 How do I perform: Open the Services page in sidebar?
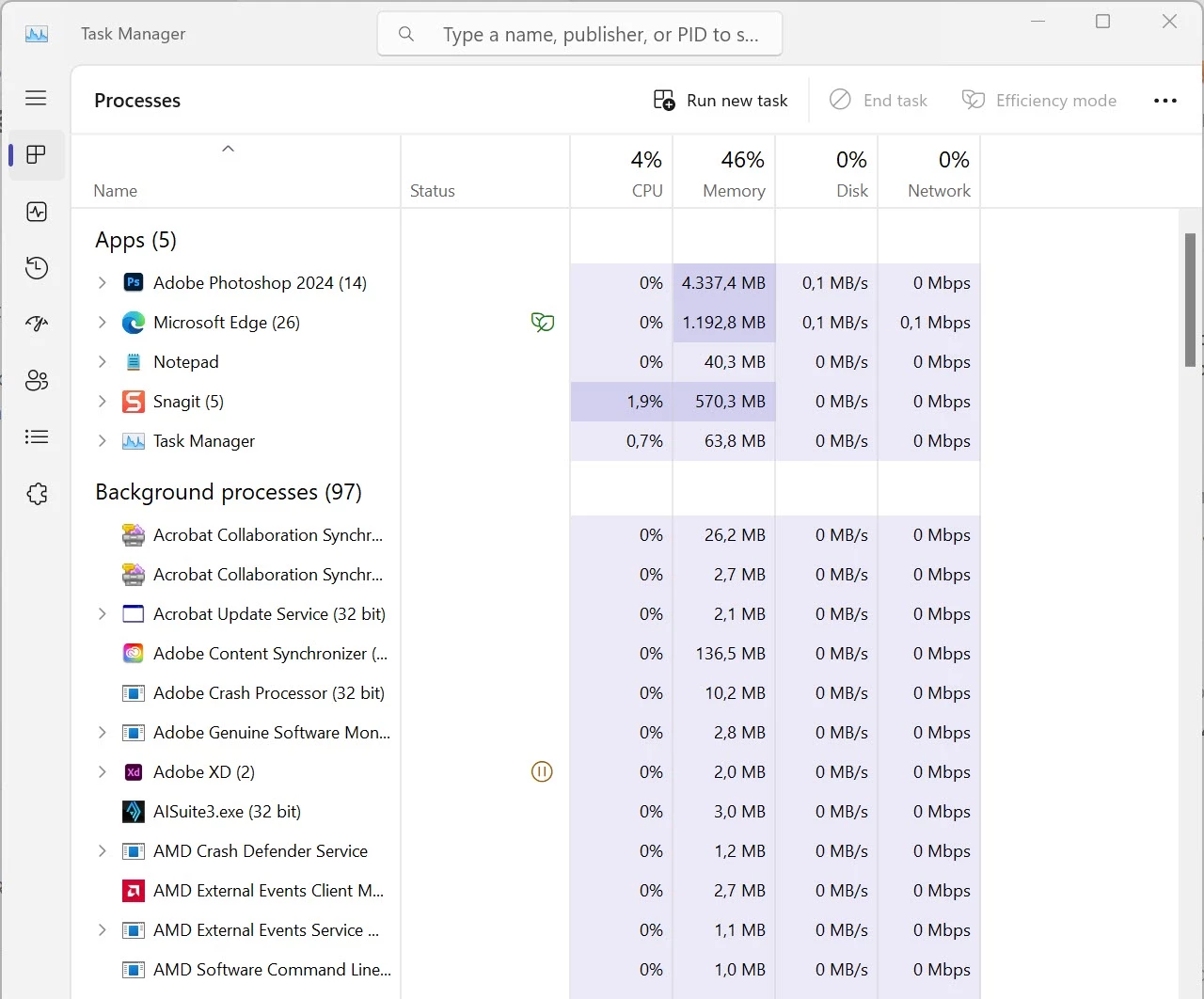click(x=37, y=494)
